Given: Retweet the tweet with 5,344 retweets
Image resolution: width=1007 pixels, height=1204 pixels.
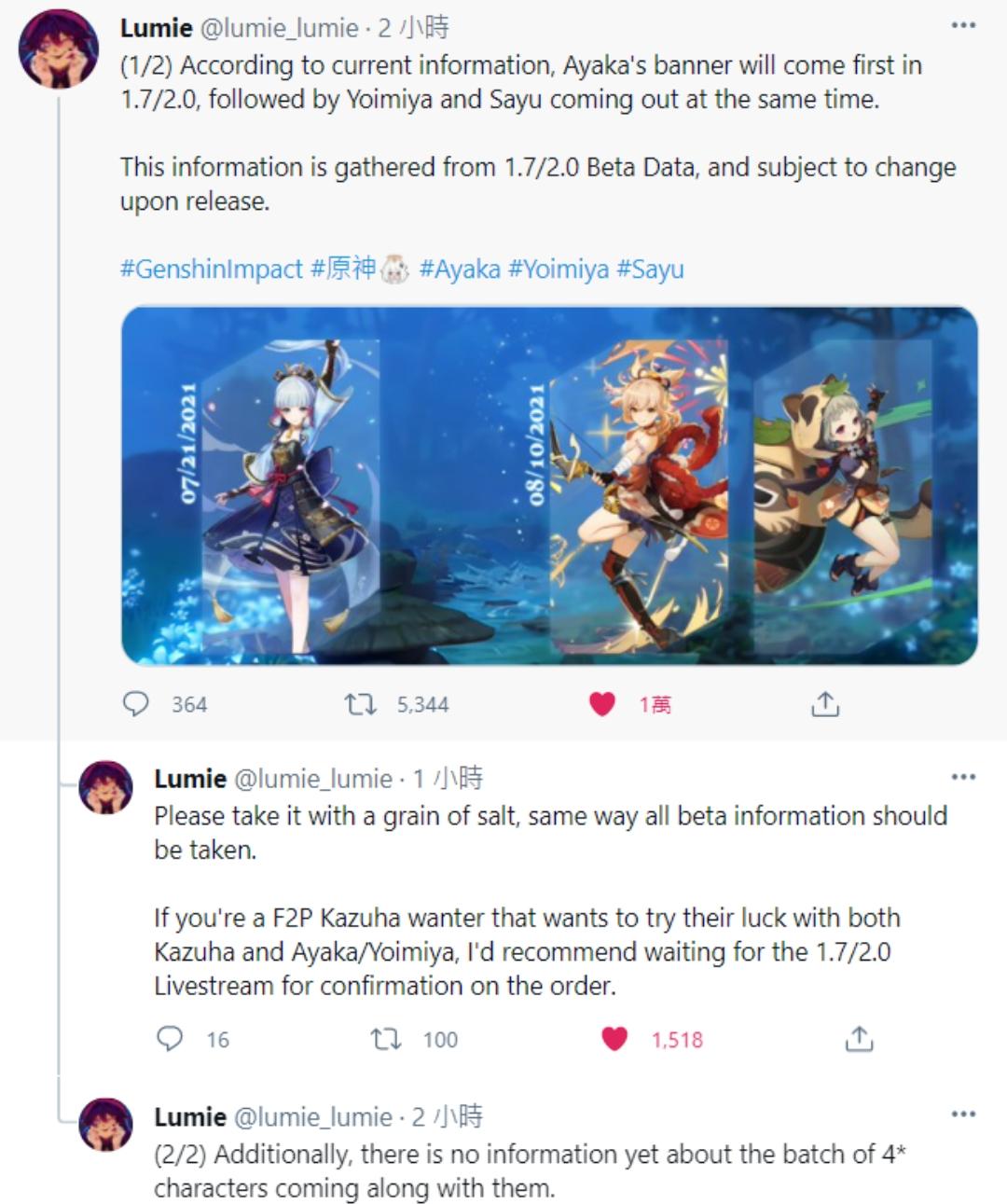Looking at the screenshot, I should [360, 704].
